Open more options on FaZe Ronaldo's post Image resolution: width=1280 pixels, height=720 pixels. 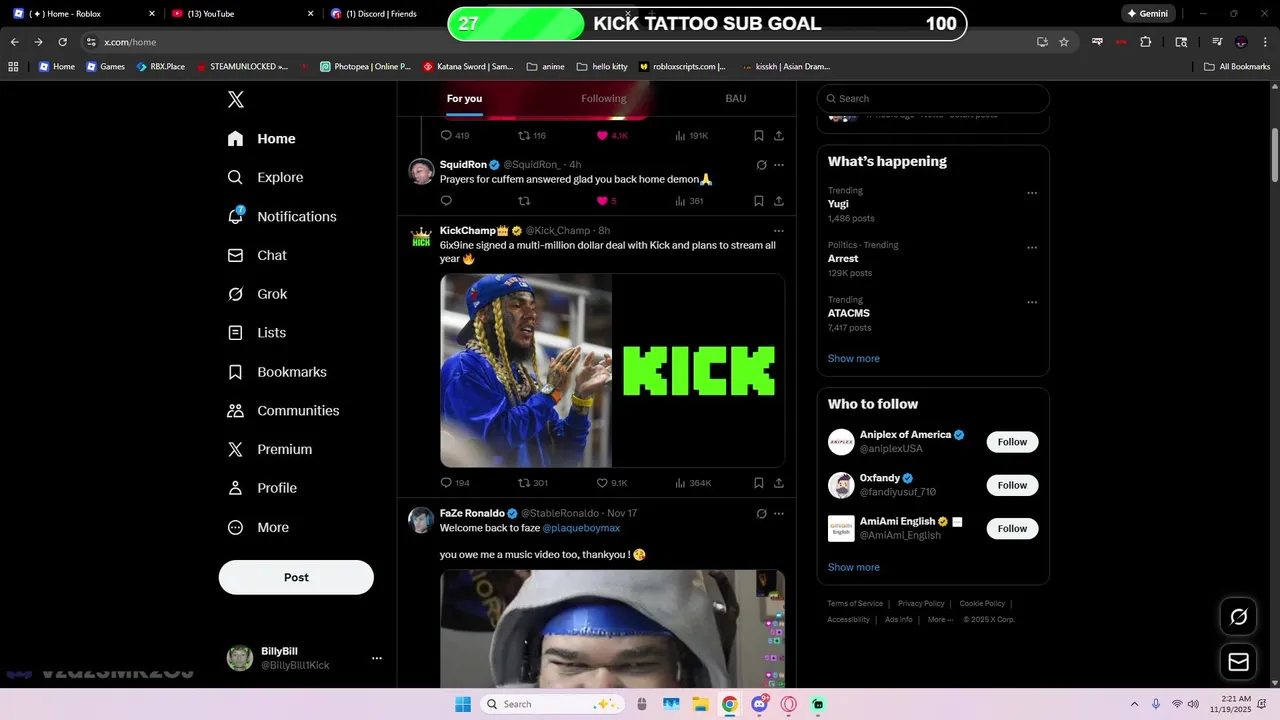click(779, 514)
